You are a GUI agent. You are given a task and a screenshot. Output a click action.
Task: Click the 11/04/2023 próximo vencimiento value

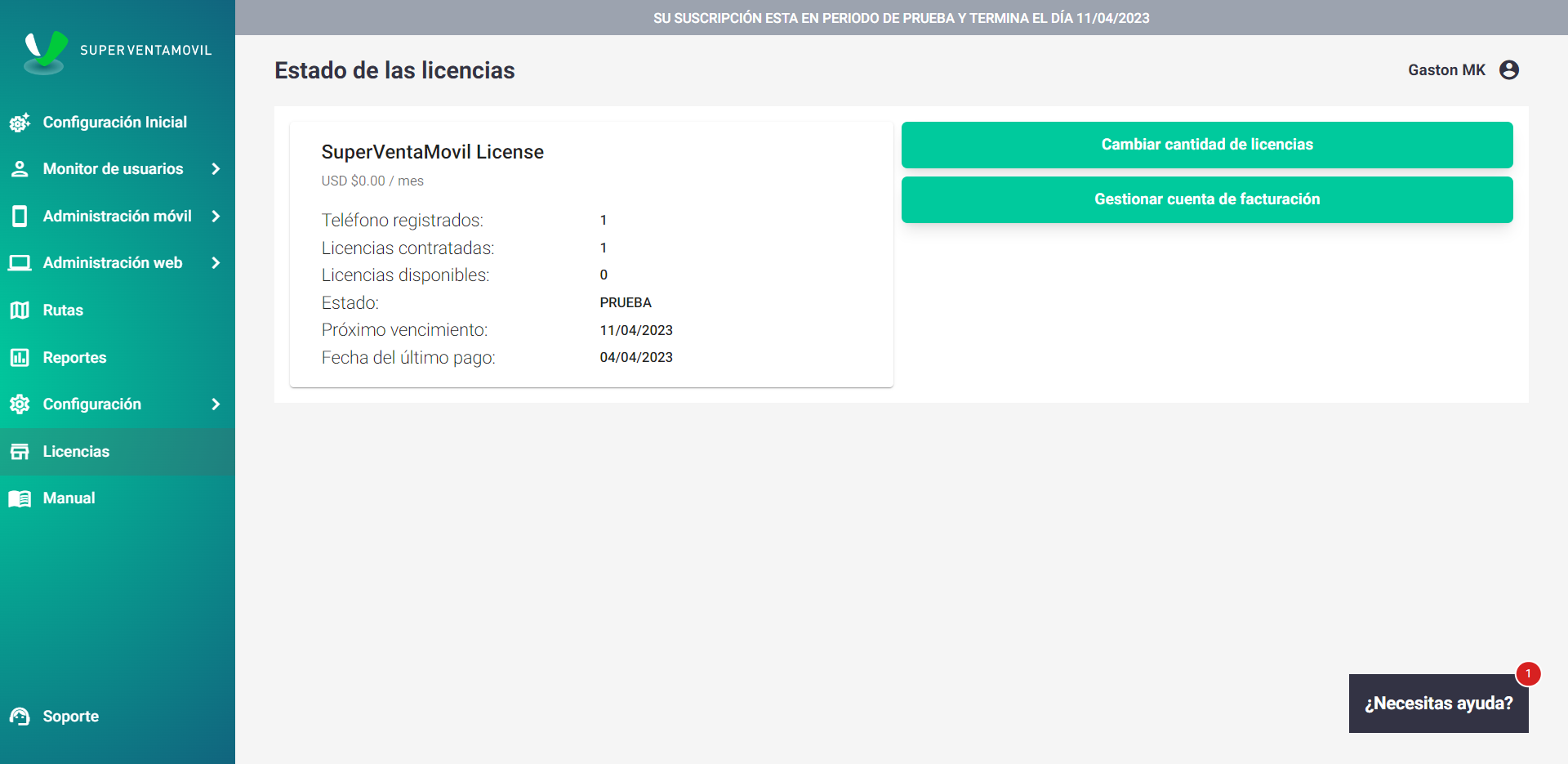(x=636, y=331)
